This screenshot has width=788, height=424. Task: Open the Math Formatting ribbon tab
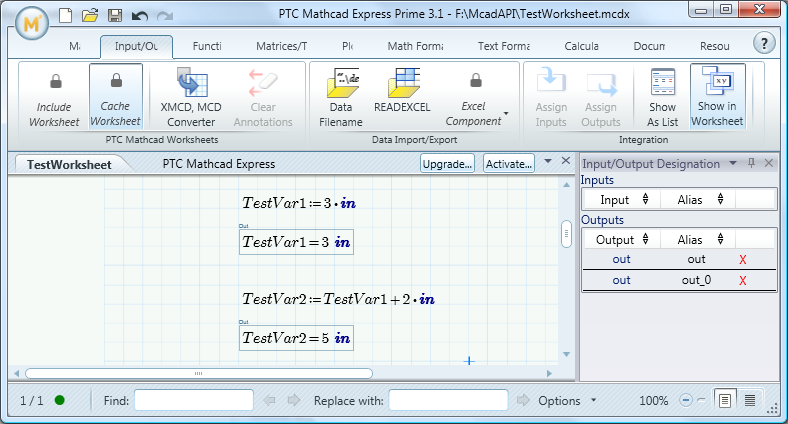[416, 46]
